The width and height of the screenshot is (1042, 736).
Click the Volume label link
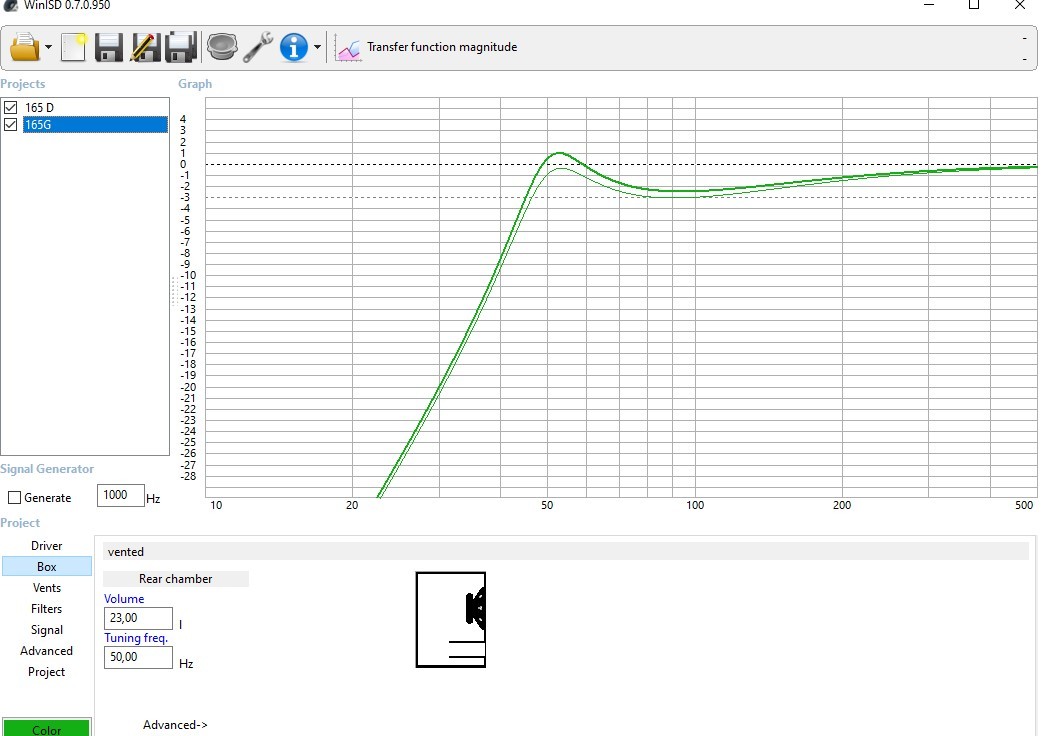(x=124, y=598)
